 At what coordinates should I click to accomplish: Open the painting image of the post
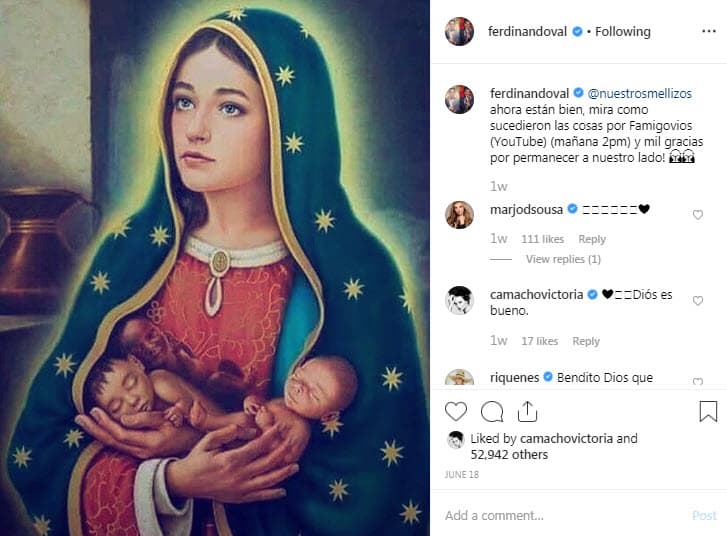coord(215,268)
